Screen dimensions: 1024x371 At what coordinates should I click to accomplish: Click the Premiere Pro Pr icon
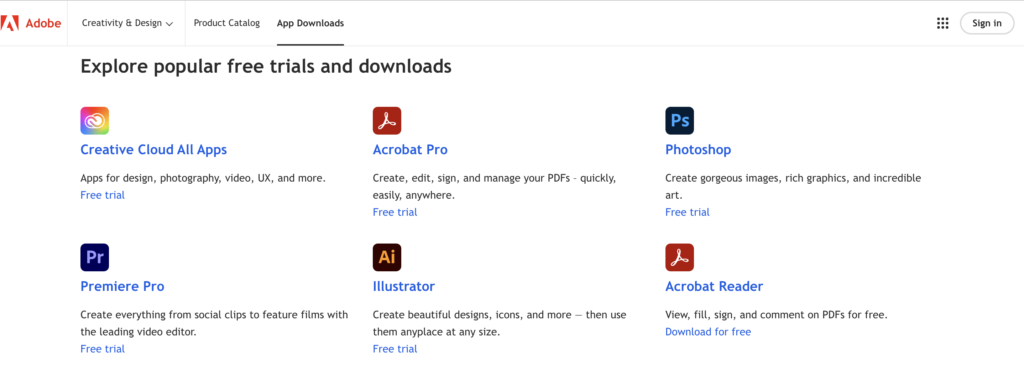[x=95, y=257]
